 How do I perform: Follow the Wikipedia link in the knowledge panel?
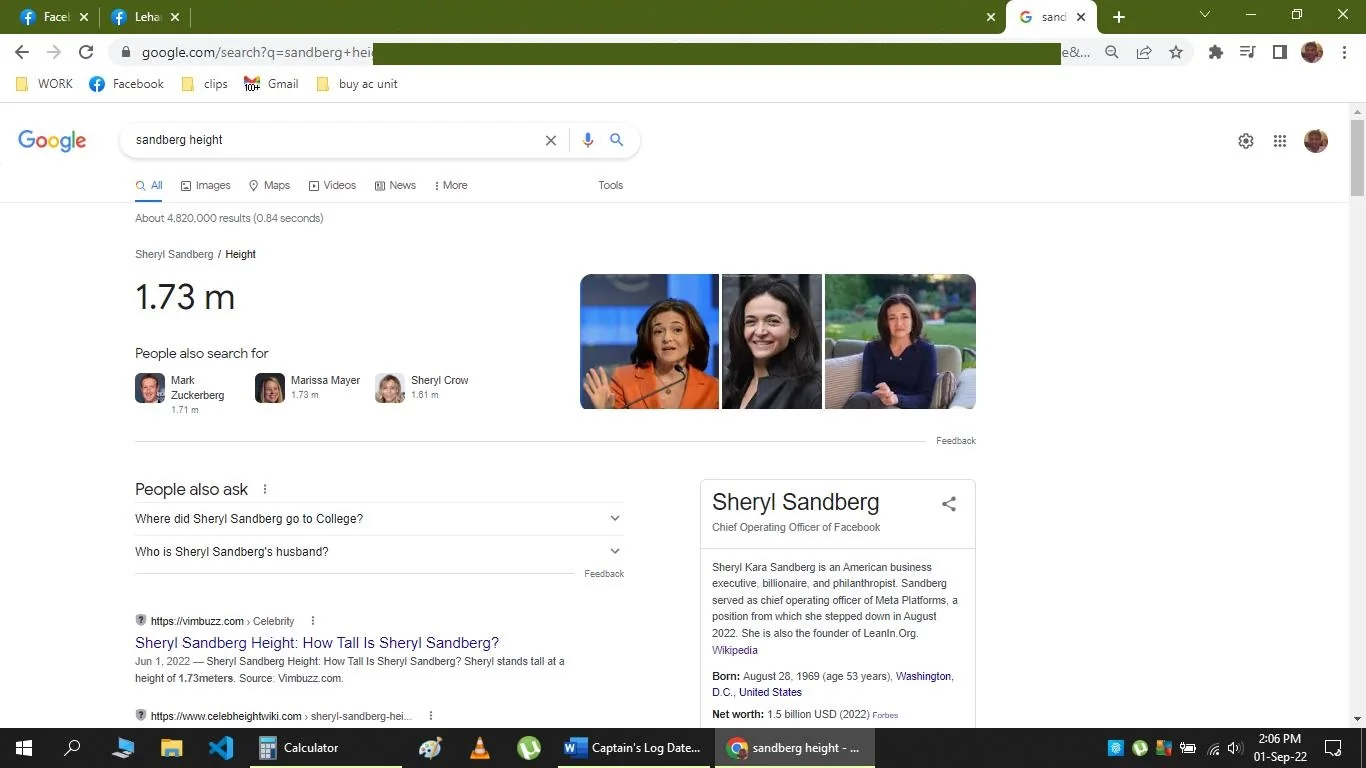[x=735, y=650]
